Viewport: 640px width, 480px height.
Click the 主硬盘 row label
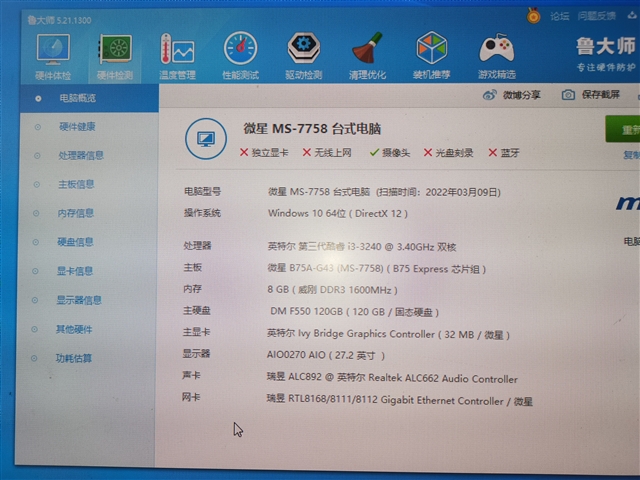coord(197,311)
